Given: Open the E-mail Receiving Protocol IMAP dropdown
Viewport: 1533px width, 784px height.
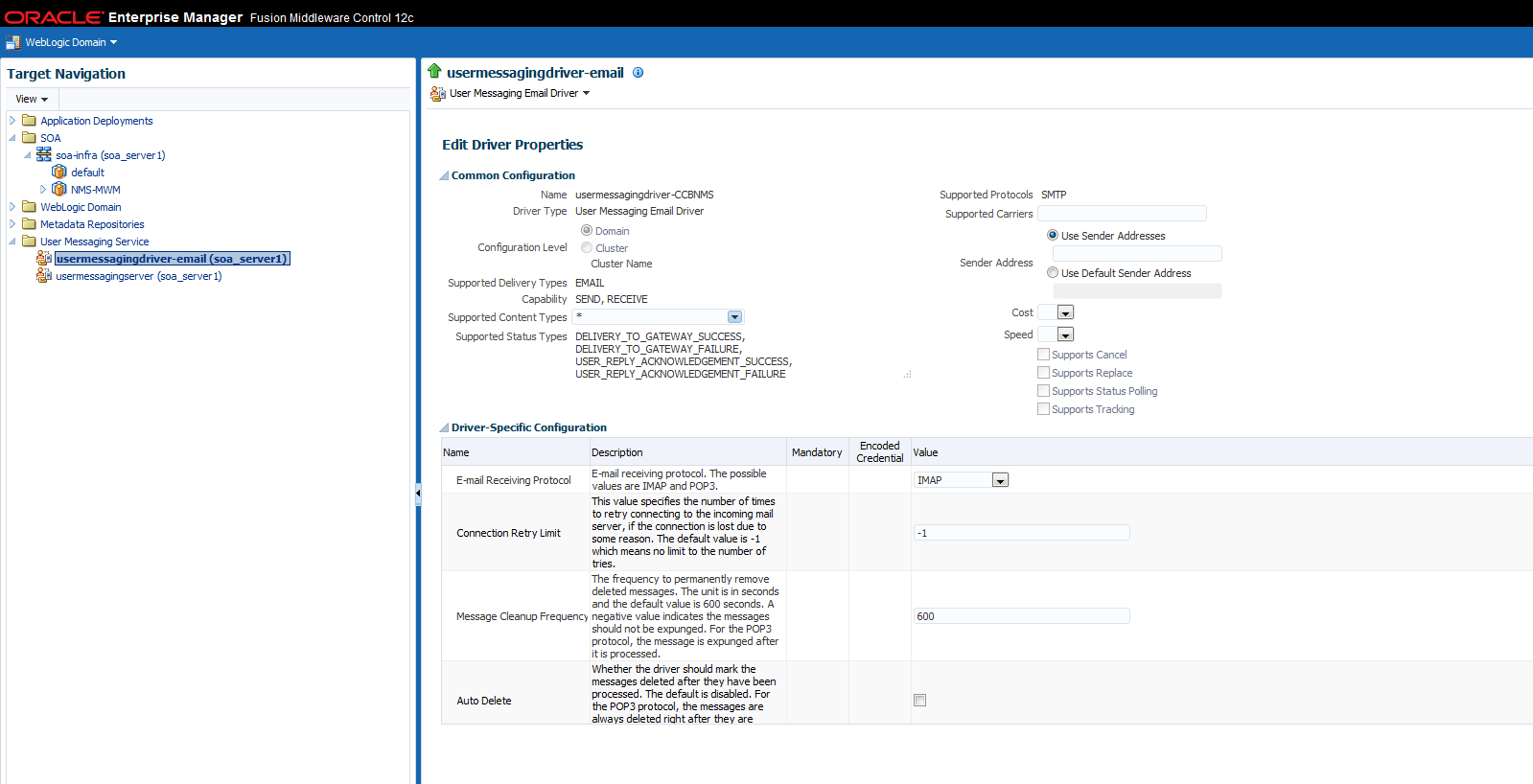Looking at the screenshot, I should click(x=1000, y=480).
